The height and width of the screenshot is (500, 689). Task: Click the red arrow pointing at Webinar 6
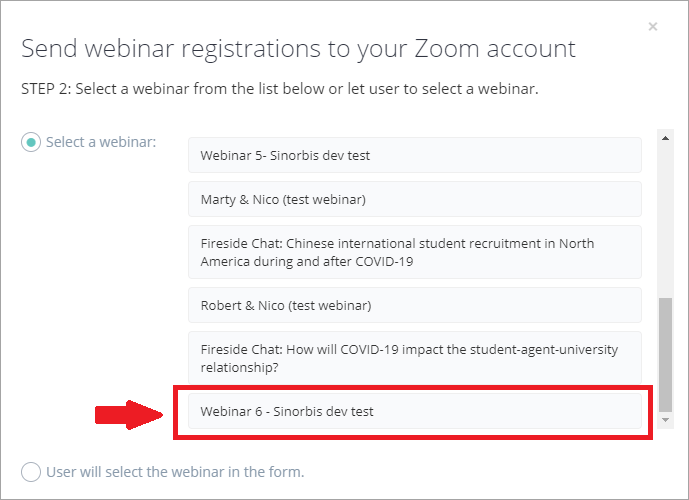128,412
